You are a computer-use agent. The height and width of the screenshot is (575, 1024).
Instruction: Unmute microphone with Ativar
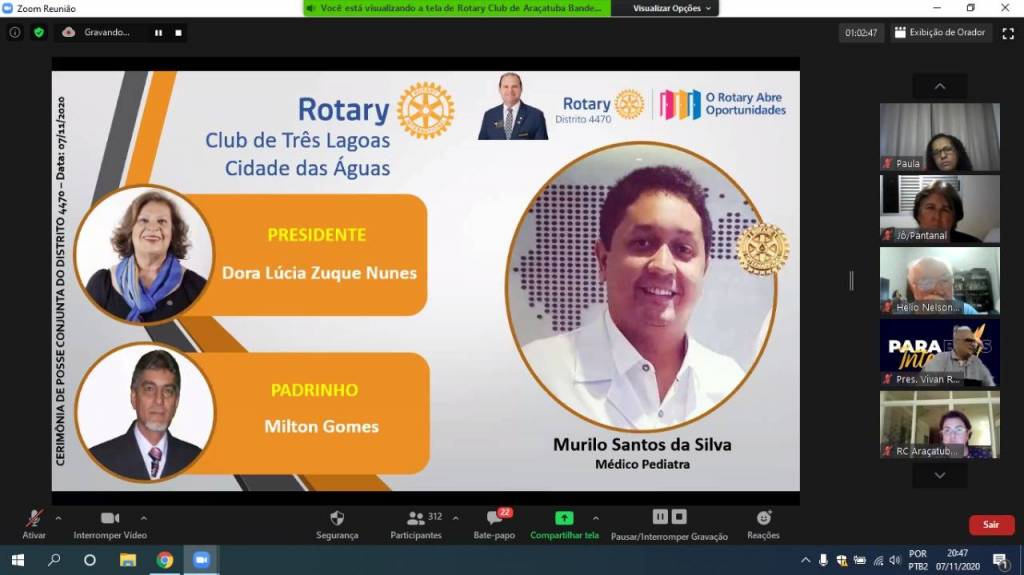[34, 524]
